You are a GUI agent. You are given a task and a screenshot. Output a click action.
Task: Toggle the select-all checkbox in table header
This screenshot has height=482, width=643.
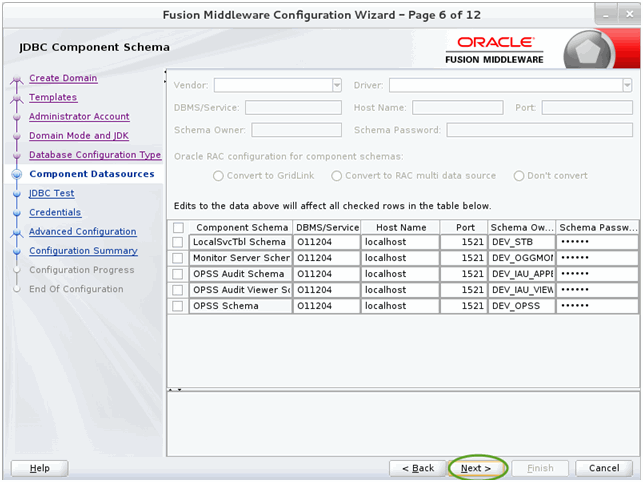coord(178,228)
